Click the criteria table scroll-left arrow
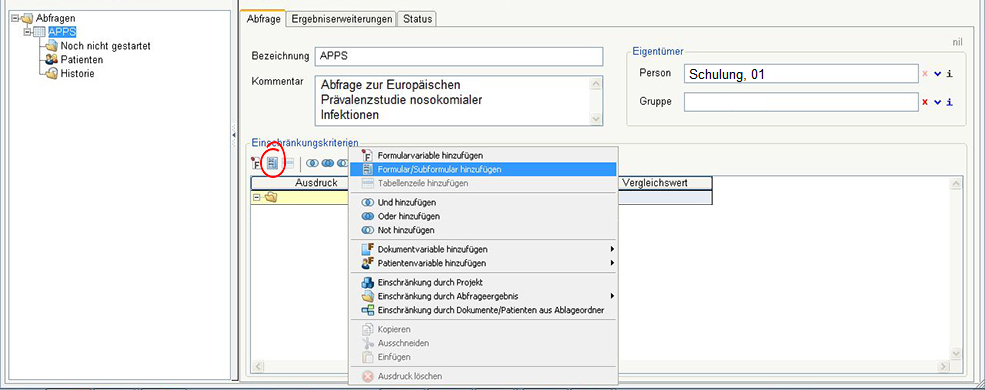 [257, 366]
